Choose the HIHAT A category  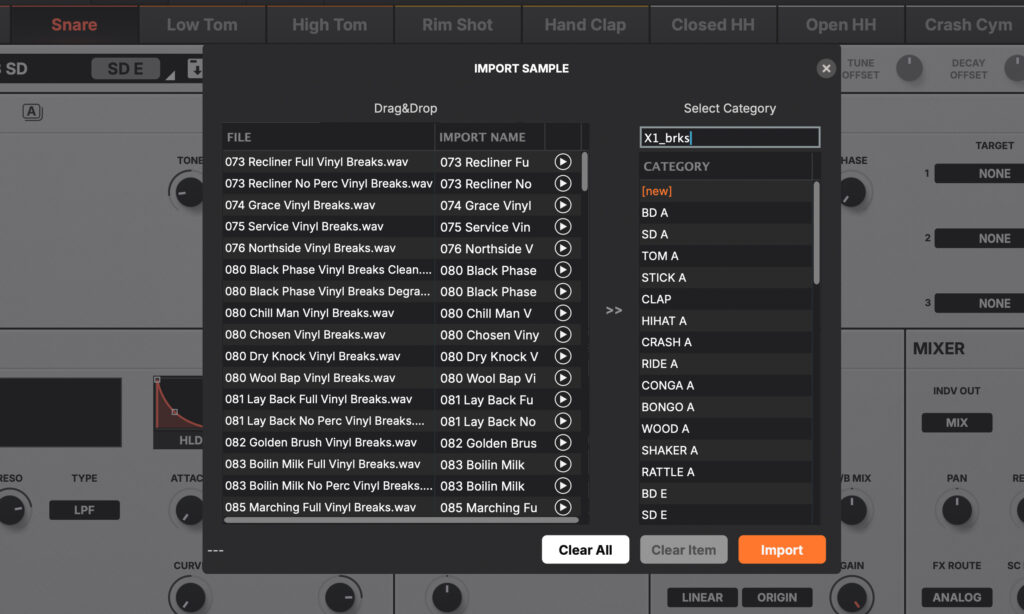pyautogui.click(x=664, y=321)
